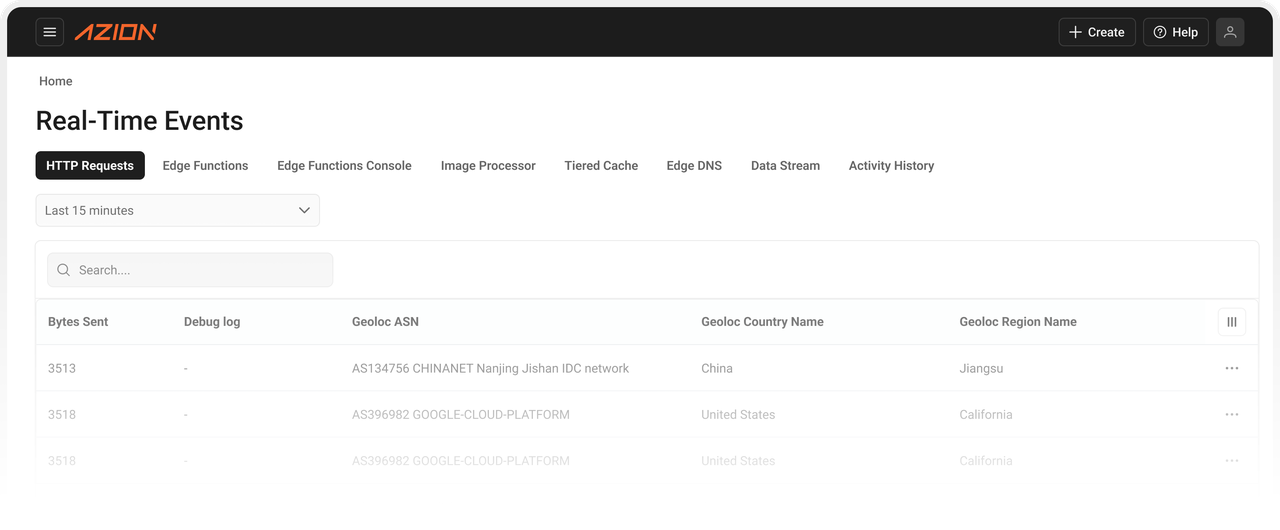Screen dimensions: 1280x530
Task: Select the Image Processor tab
Action: [x=488, y=166]
